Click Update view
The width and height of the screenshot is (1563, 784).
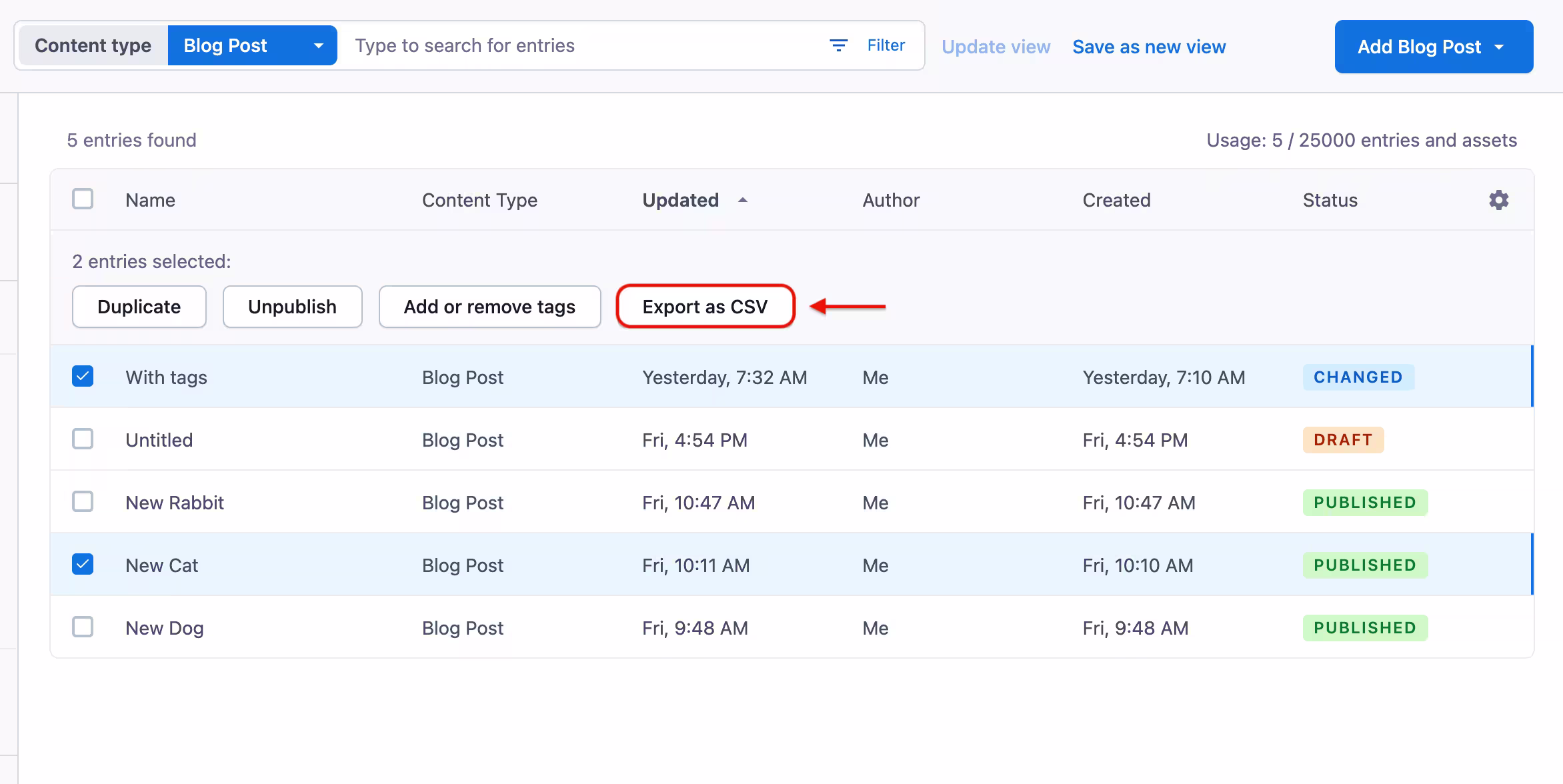tap(996, 47)
